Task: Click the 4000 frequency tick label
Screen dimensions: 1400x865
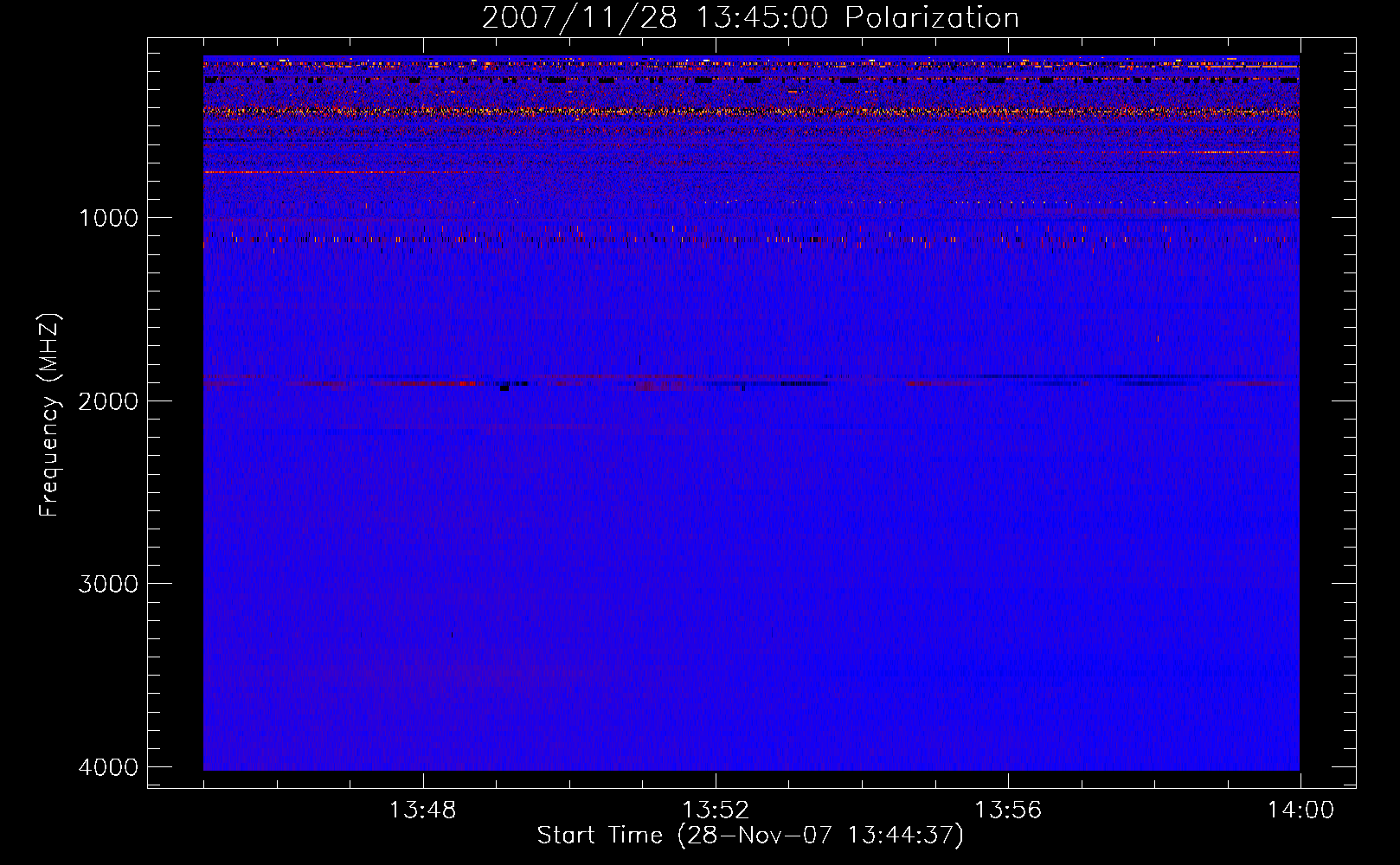Action: click(x=108, y=767)
